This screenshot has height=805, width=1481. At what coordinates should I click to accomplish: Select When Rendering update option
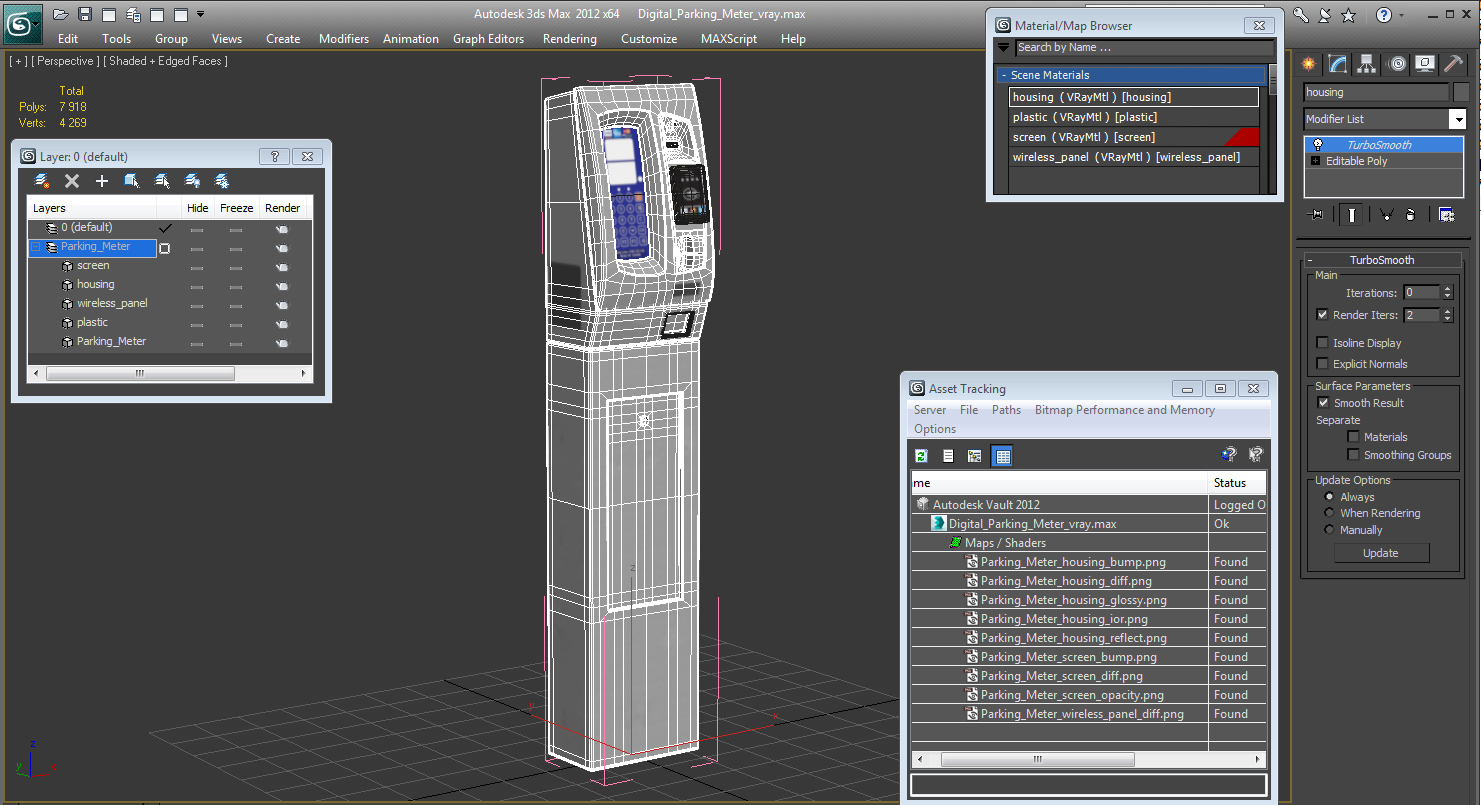1329,513
